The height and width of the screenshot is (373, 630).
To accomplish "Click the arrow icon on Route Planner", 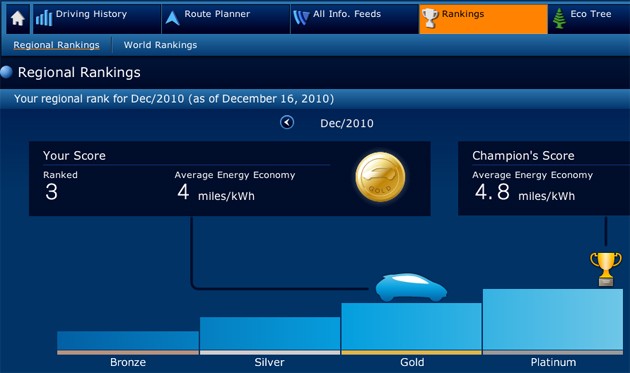I will click(173, 18).
